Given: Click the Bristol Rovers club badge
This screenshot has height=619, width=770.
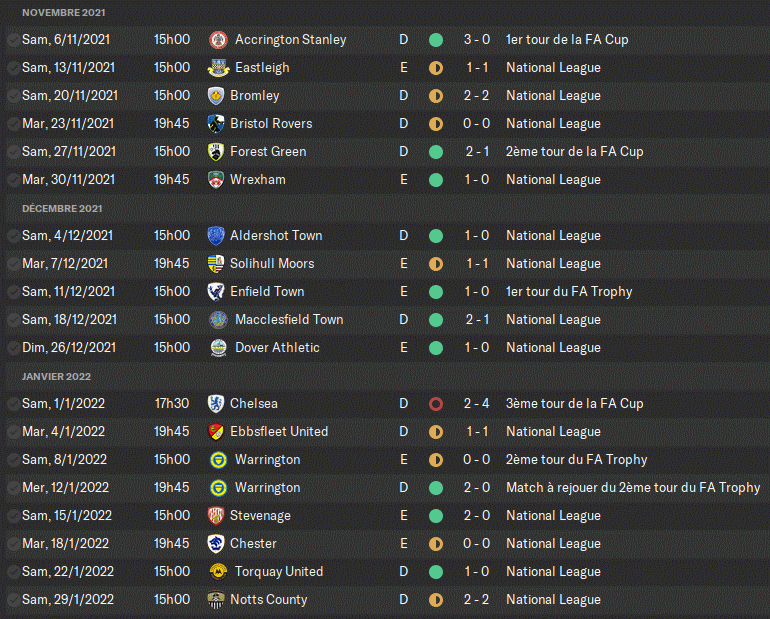Looking at the screenshot, I should pos(216,124).
